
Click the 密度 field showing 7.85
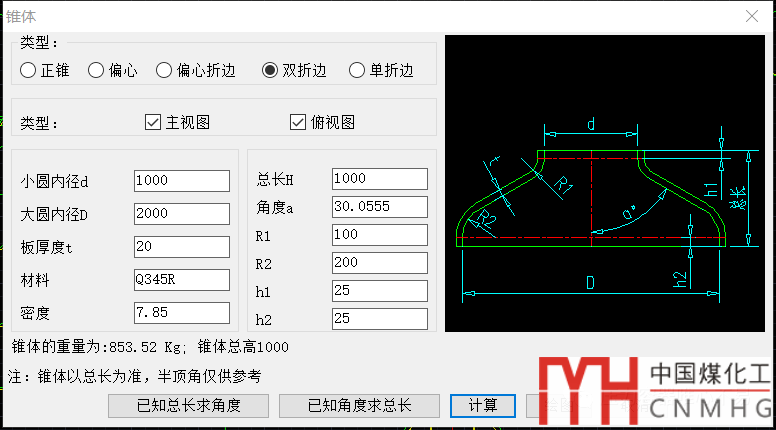tap(181, 312)
